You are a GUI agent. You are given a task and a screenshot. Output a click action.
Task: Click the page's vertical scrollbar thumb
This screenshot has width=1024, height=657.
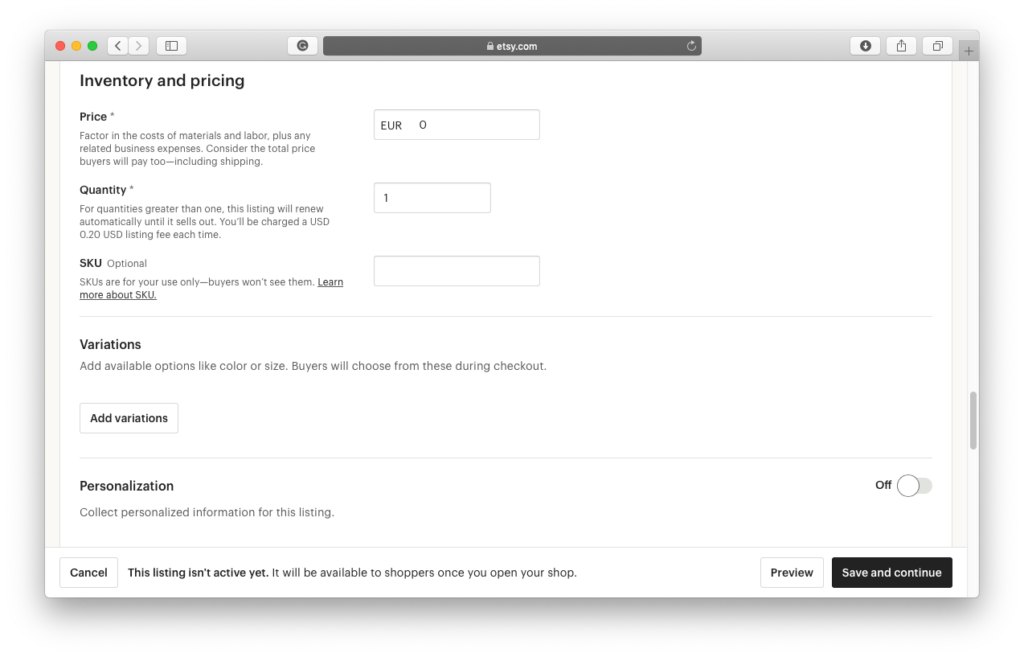point(973,421)
